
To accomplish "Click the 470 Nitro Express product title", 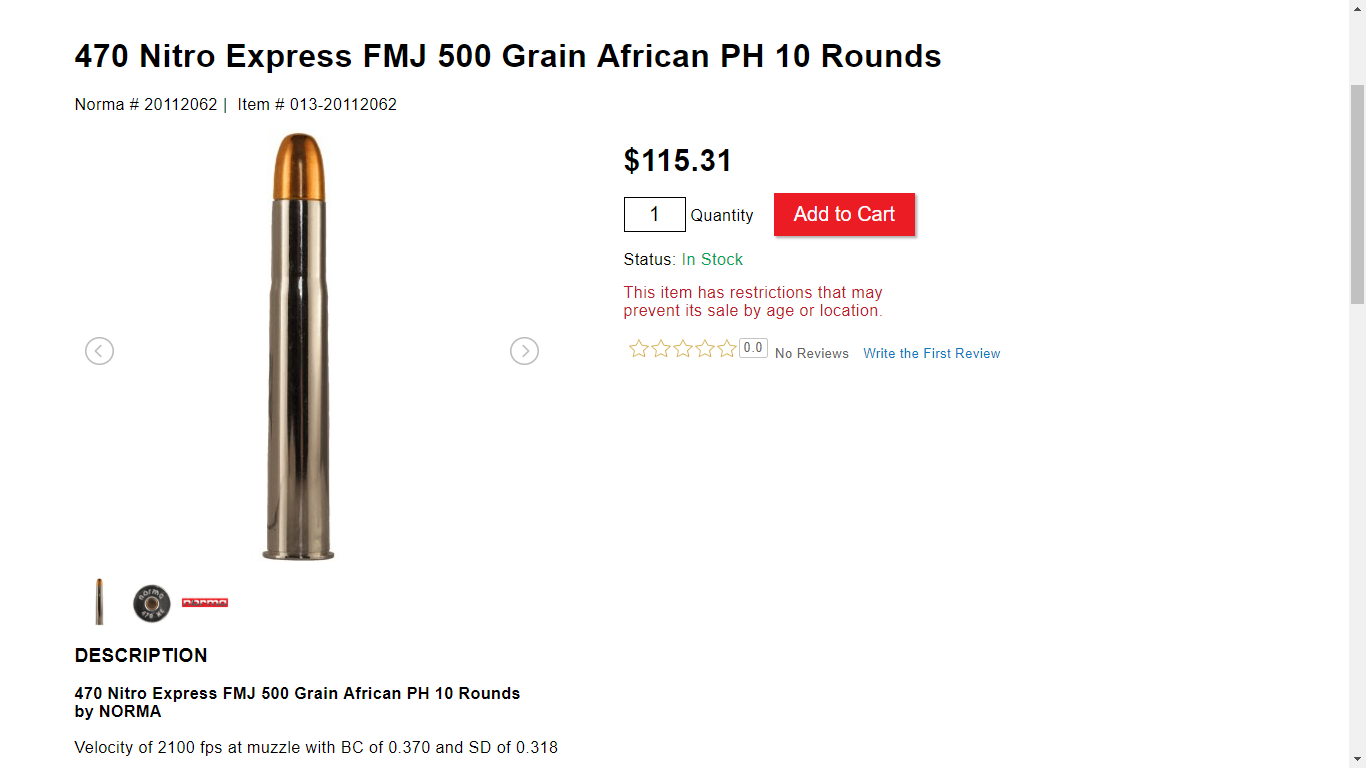I will (508, 56).
